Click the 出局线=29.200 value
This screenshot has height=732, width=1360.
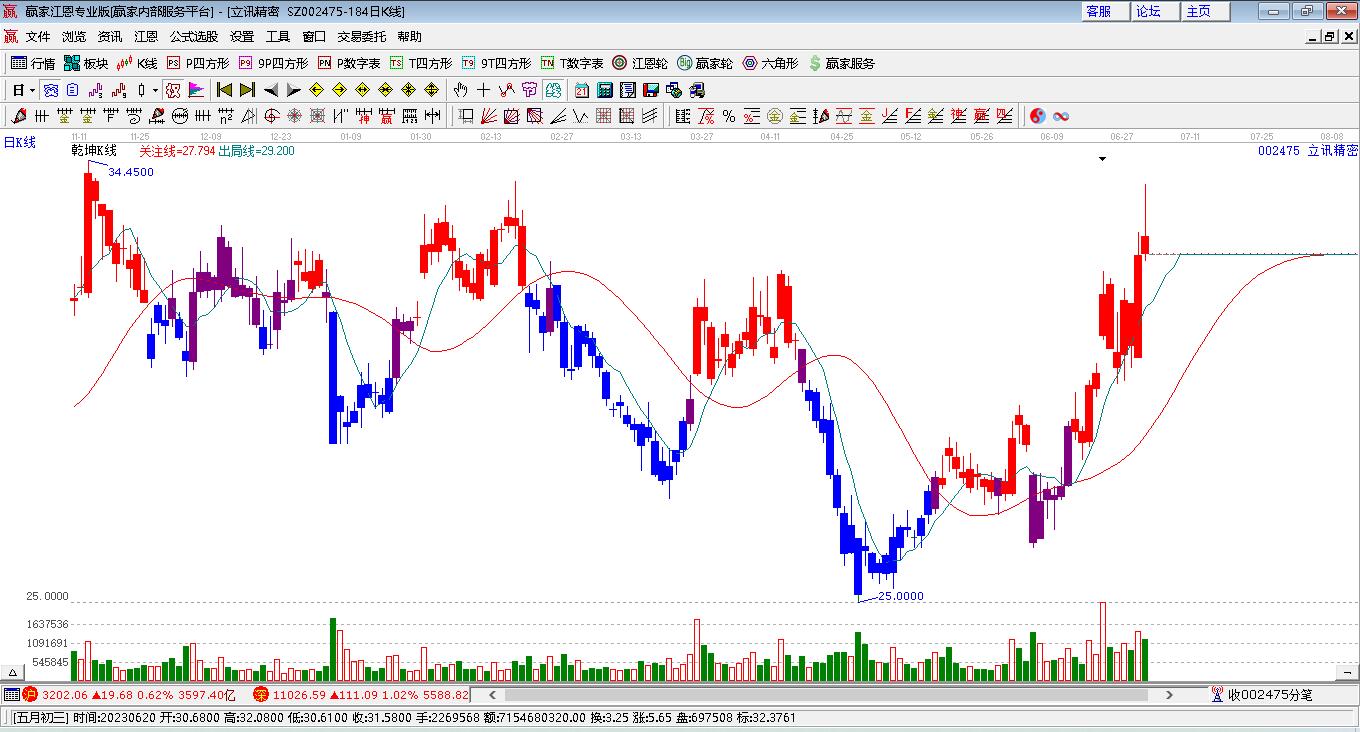[x=257, y=151]
